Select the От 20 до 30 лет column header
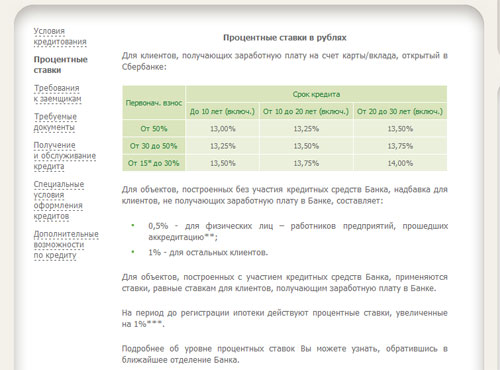This screenshot has width=500, height=370. (x=400, y=111)
